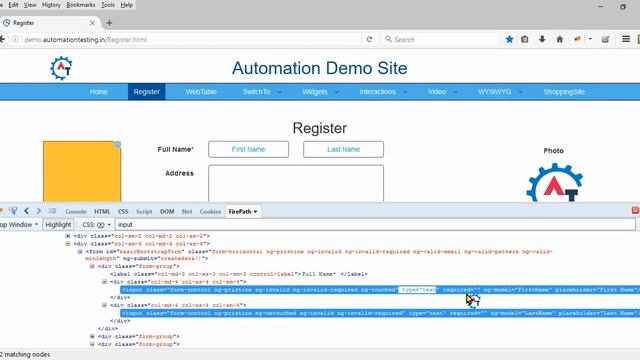Open the bookmarks list clipboard icon
Screen dimensions: 640x360
(525, 39)
